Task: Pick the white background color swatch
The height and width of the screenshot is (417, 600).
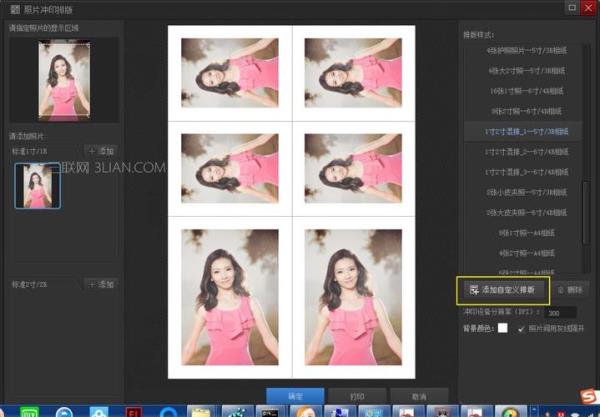Action: tap(503, 329)
